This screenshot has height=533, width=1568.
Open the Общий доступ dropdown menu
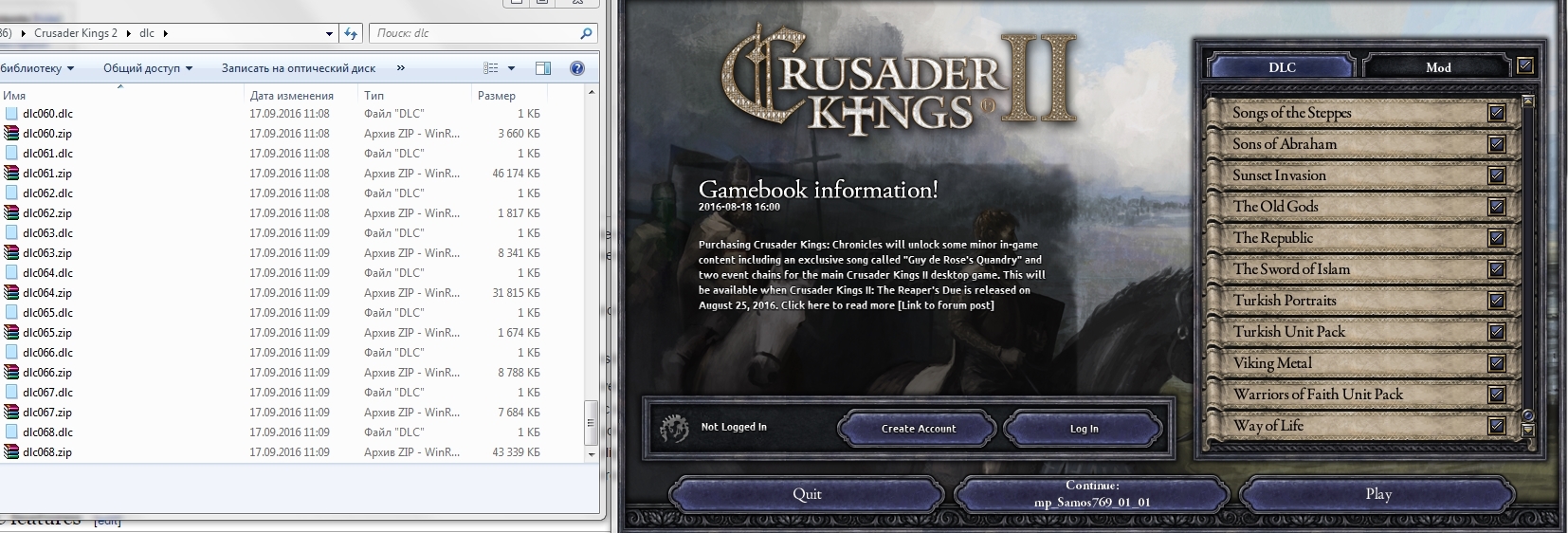coord(148,68)
